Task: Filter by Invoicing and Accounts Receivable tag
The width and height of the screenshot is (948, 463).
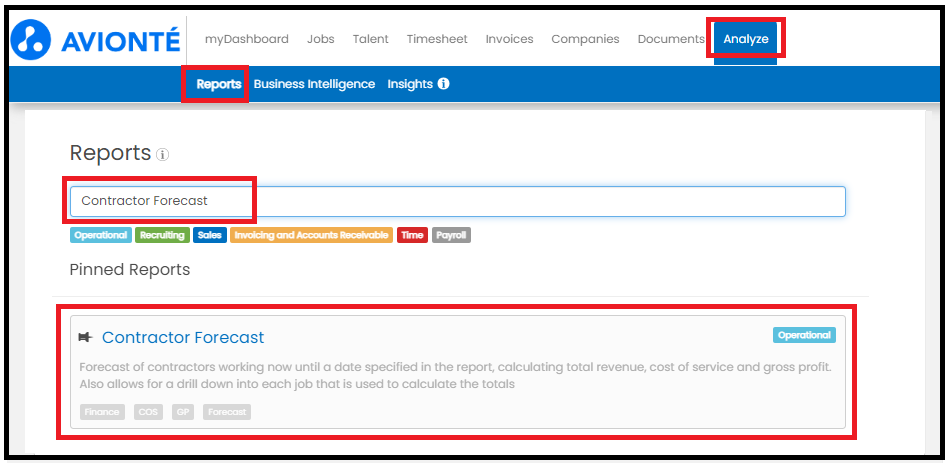Action: (311, 235)
